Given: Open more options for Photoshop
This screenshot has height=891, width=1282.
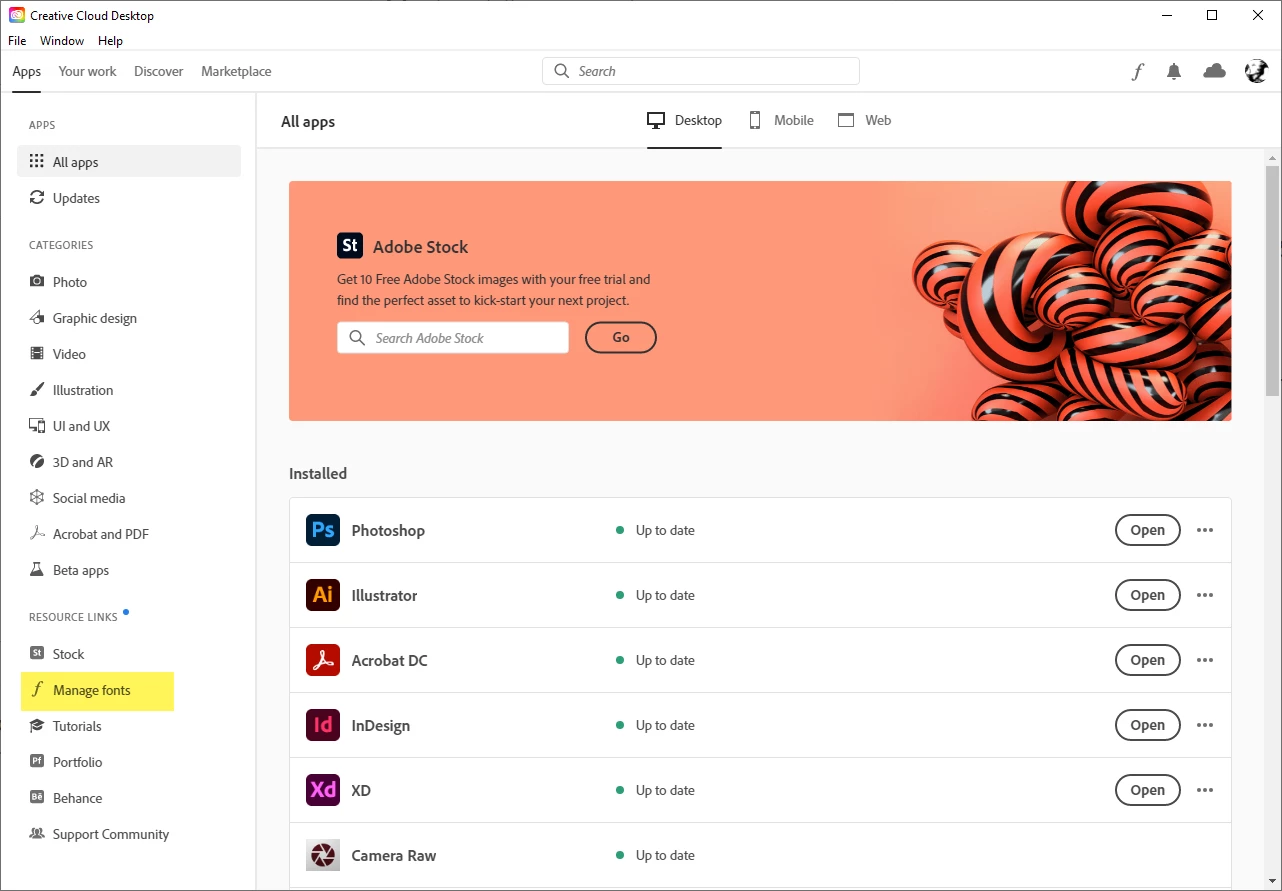Looking at the screenshot, I should (1205, 530).
